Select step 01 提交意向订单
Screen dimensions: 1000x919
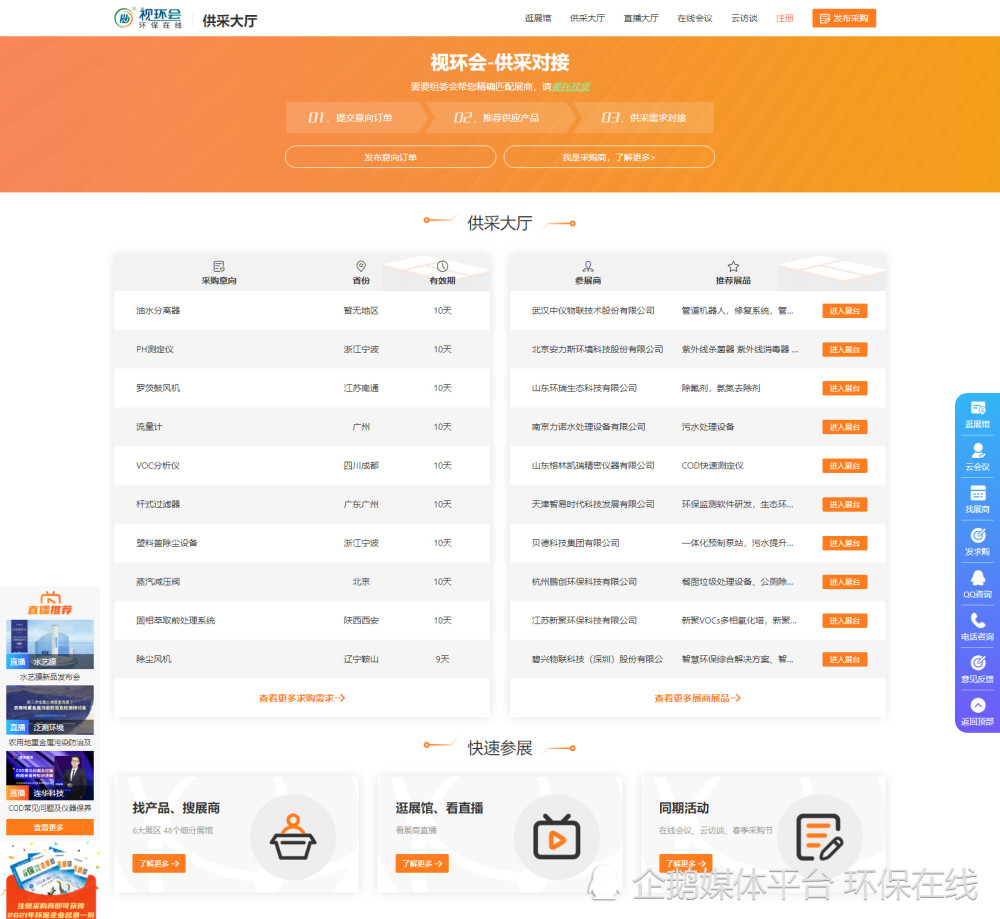coord(354,117)
